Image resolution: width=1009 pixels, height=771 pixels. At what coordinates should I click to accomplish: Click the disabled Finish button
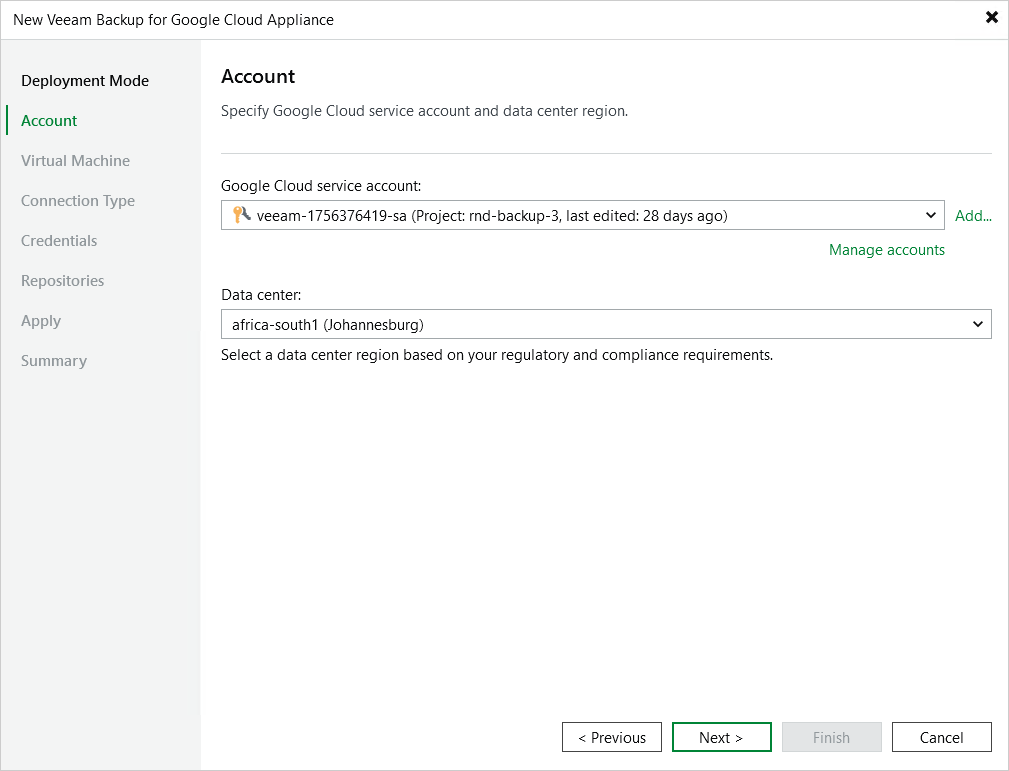[831, 737]
